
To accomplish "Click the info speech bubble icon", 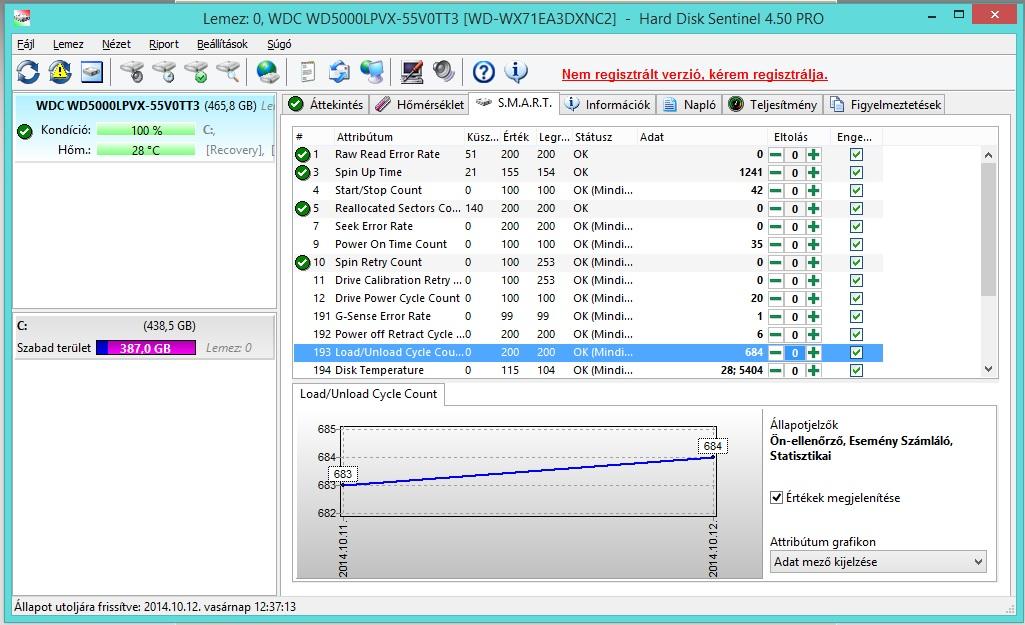I will [516, 71].
